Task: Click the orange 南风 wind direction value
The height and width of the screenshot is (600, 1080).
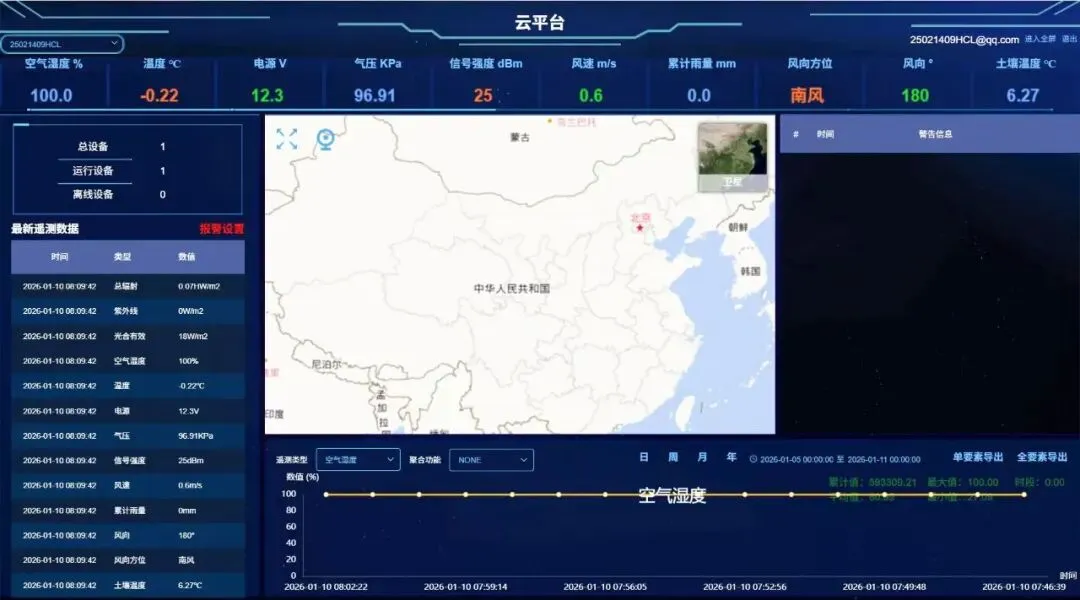Action: coord(807,95)
